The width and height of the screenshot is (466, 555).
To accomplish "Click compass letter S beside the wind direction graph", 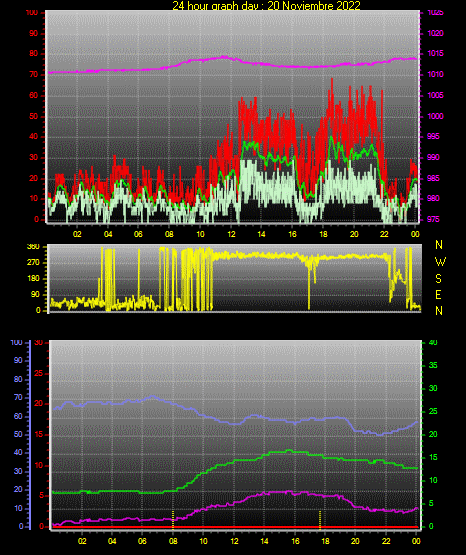I will click(x=438, y=279).
